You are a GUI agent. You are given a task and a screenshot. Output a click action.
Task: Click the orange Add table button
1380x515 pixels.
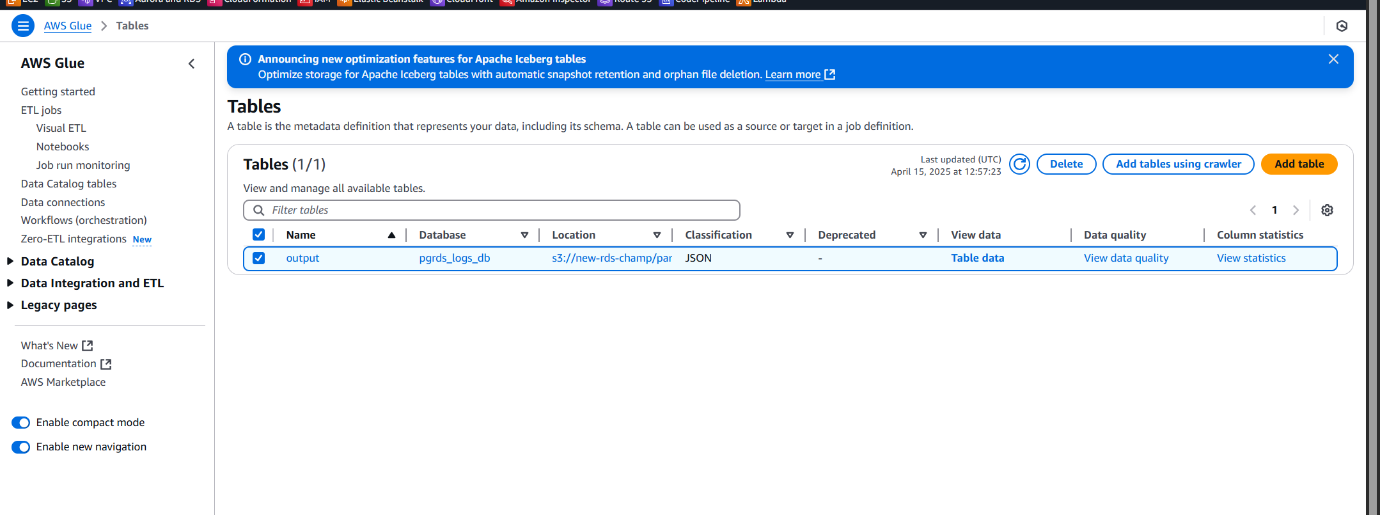[1299, 164]
